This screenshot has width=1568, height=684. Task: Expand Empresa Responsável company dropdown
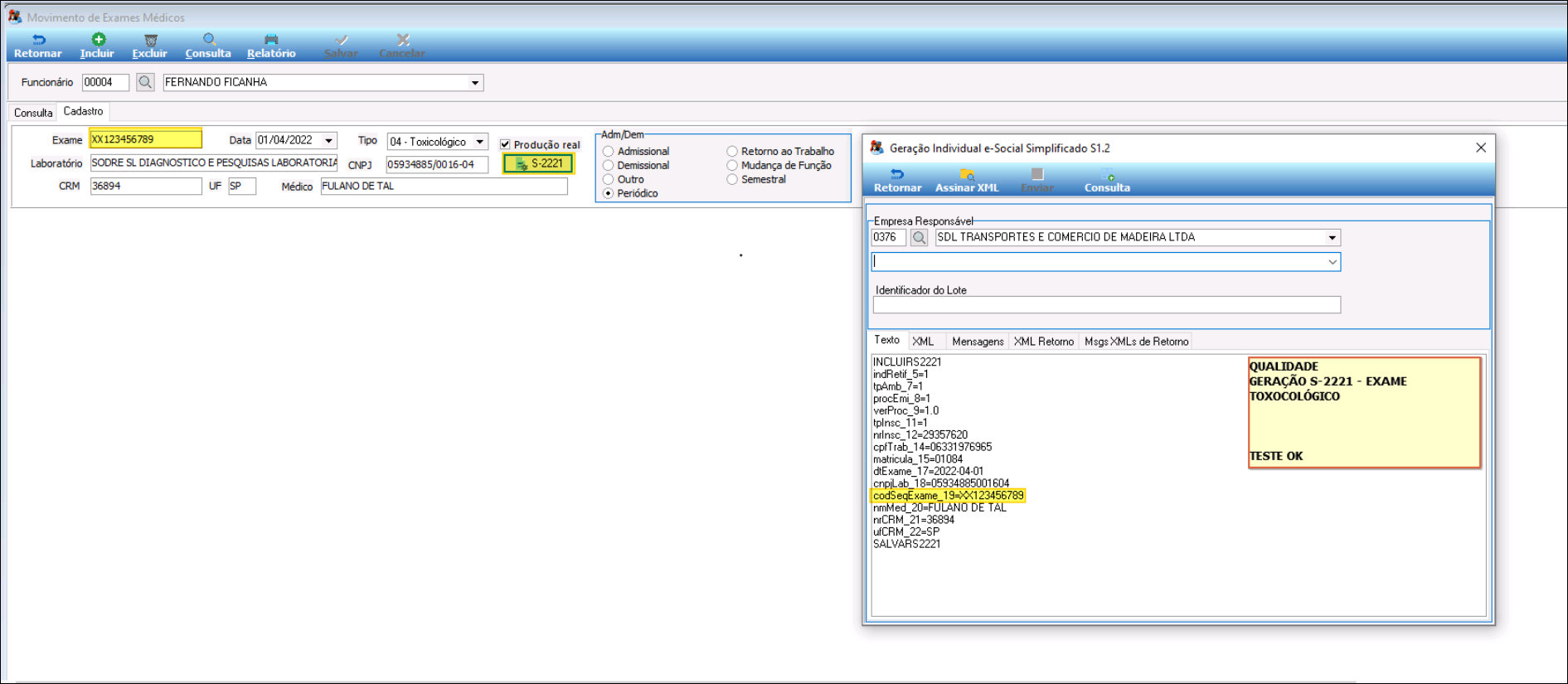click(x=1333, y=238)
